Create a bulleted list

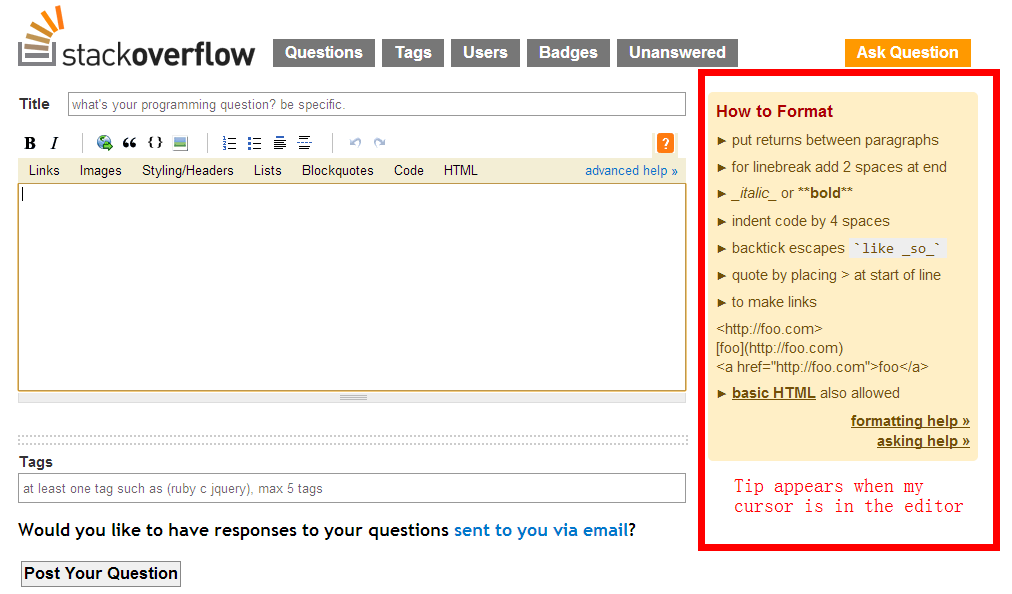tap(254, 143)
